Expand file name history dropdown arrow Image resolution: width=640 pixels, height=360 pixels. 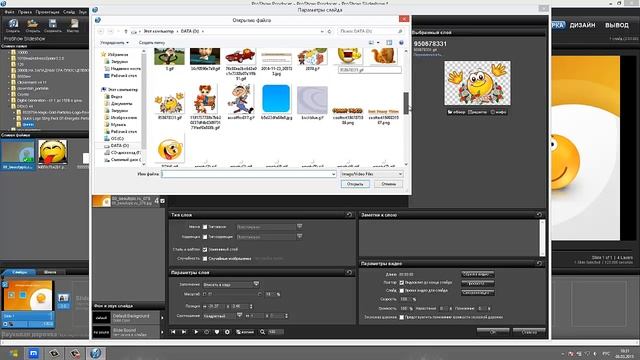(x=333, y=174)
